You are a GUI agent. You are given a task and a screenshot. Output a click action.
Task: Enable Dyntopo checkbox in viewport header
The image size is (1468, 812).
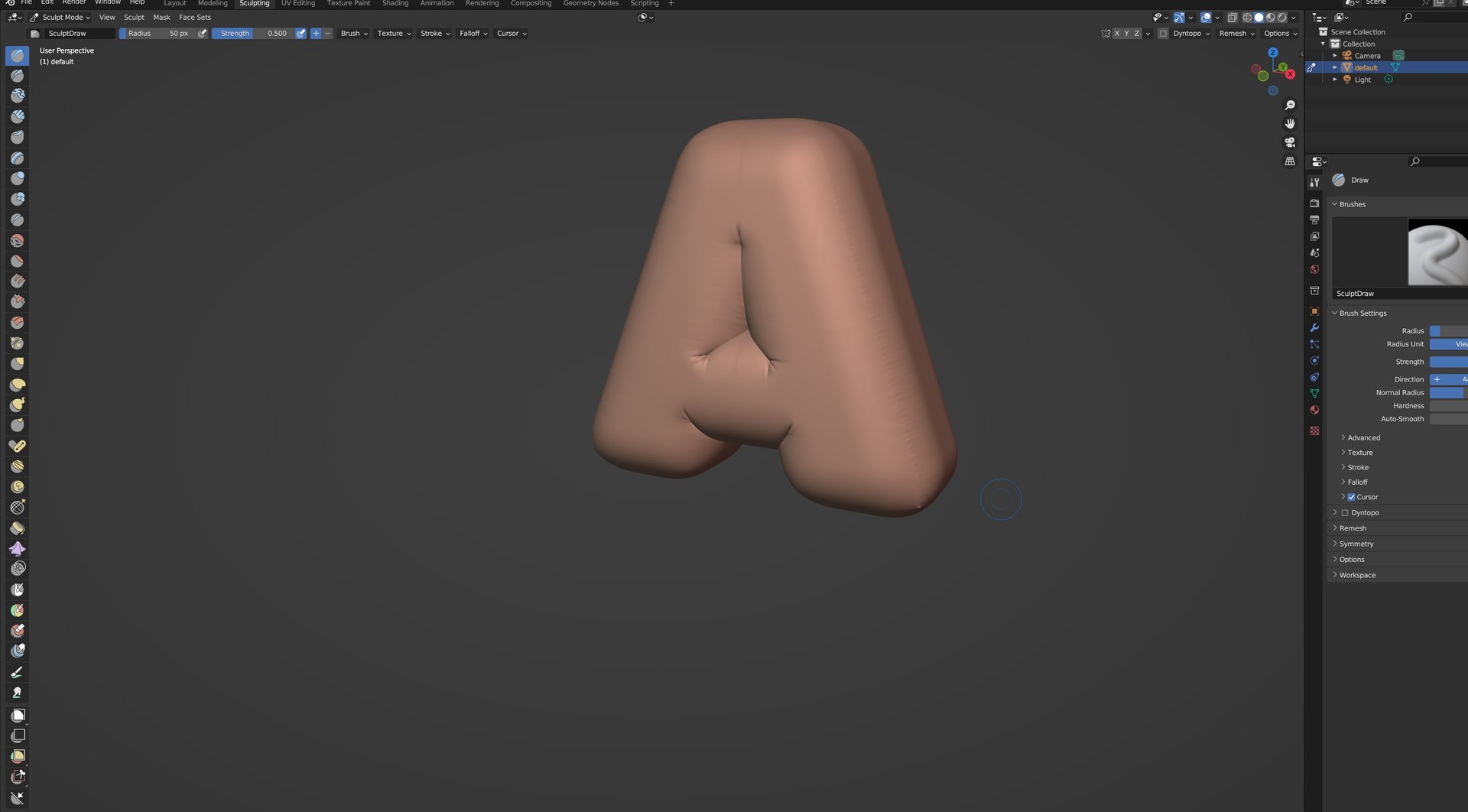(x=1163, y=34)
